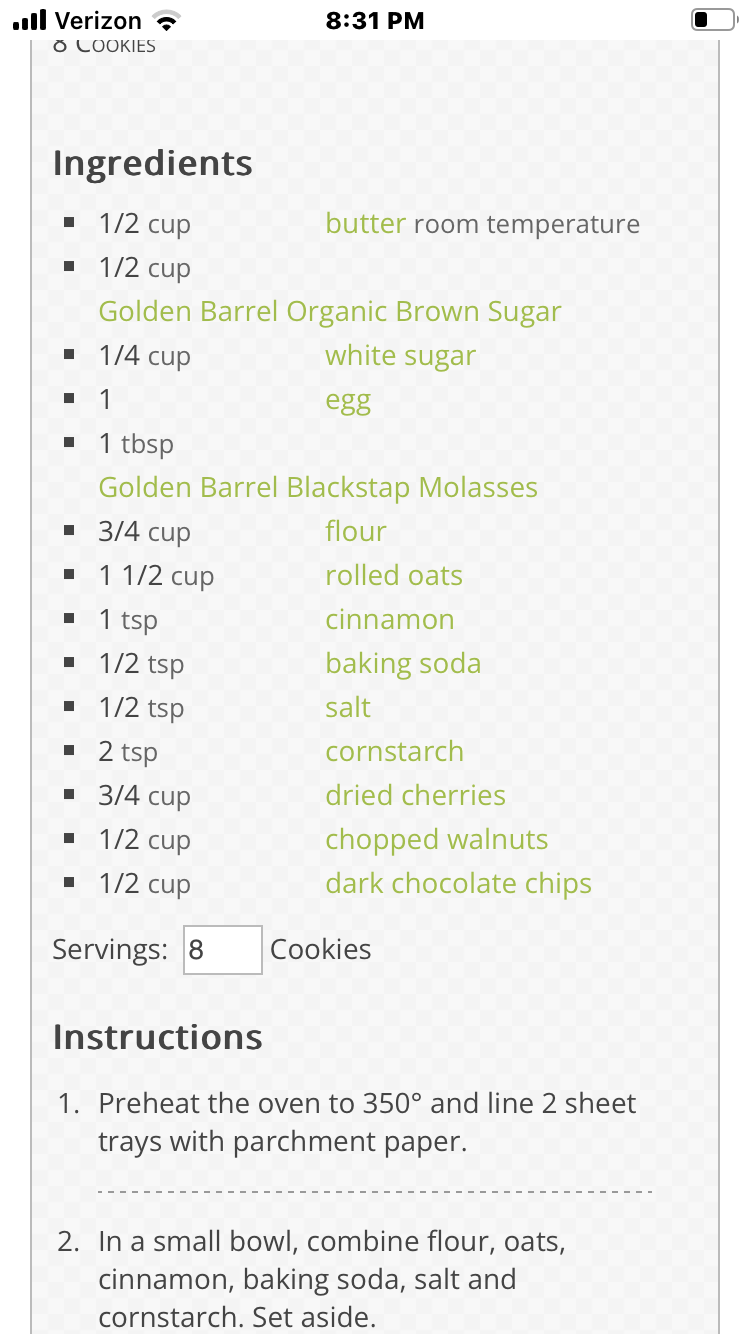Open Golden Barrel Organic Brown Sugar link

[x=329, y=311]
